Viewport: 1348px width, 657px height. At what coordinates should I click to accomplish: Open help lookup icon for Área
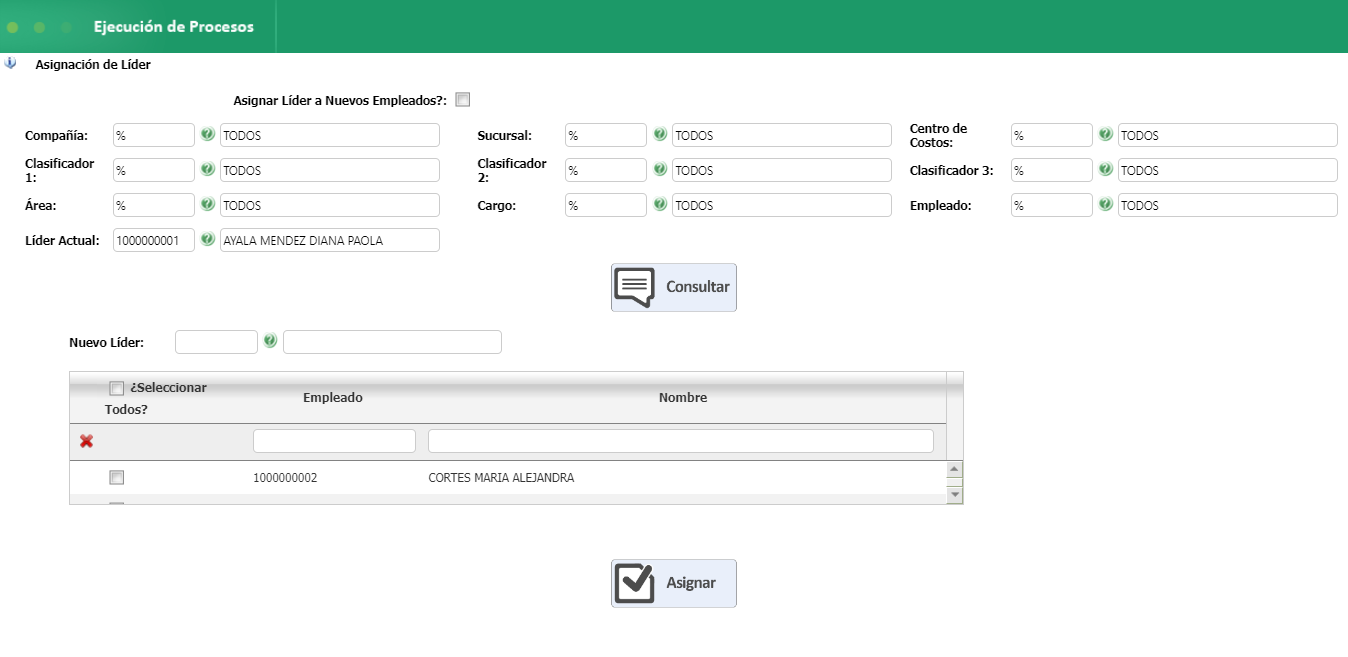(x=207, y=204)
